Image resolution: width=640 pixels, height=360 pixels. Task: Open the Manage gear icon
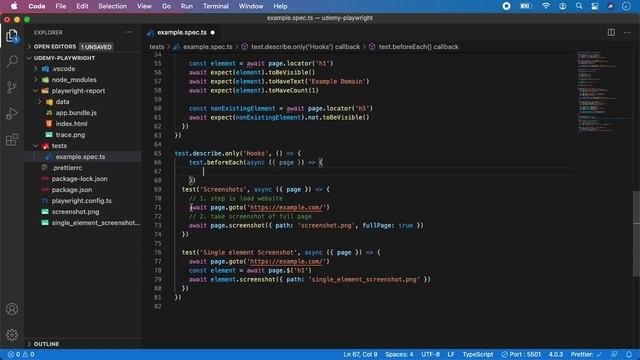[x=12, y=335]
